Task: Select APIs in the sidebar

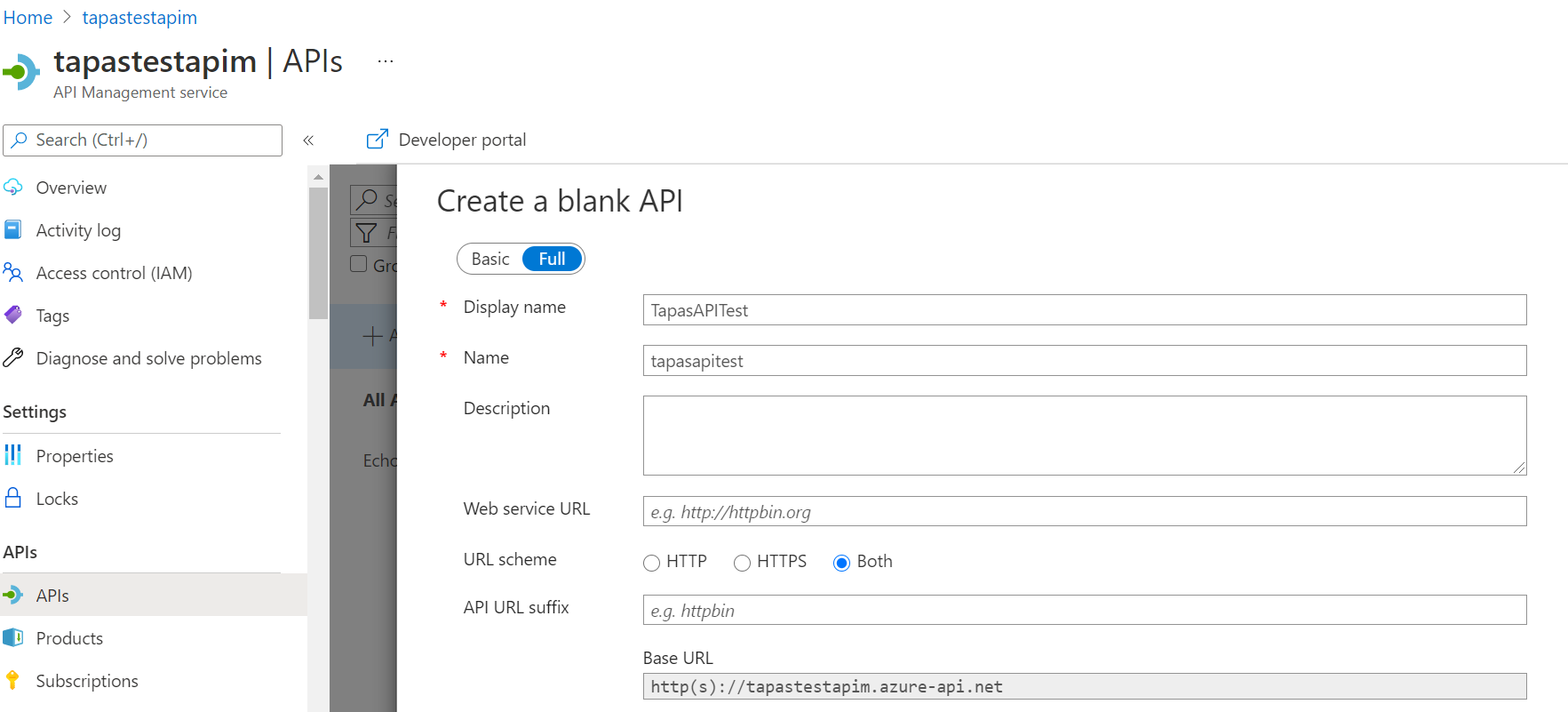Action: pyautogui.click(x=154, y=596)
